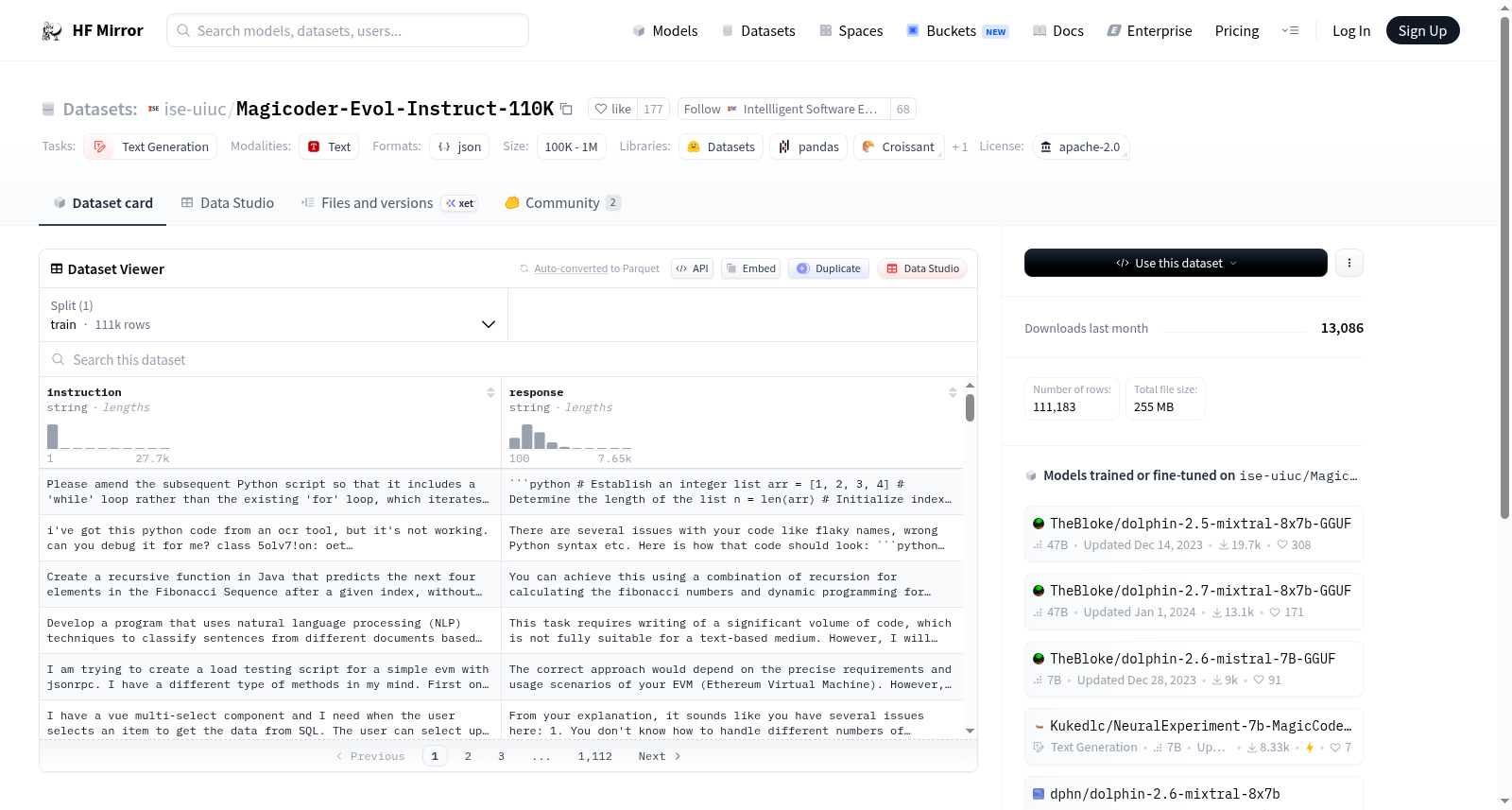
Task: Click the Datasets library tag
Action: pos(721,146)
